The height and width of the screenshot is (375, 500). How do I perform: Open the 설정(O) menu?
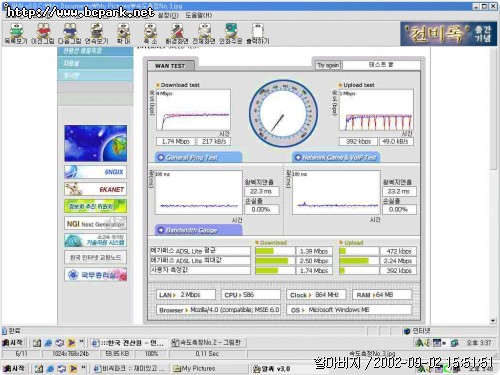pyautogui.click(x=169, y=15)
